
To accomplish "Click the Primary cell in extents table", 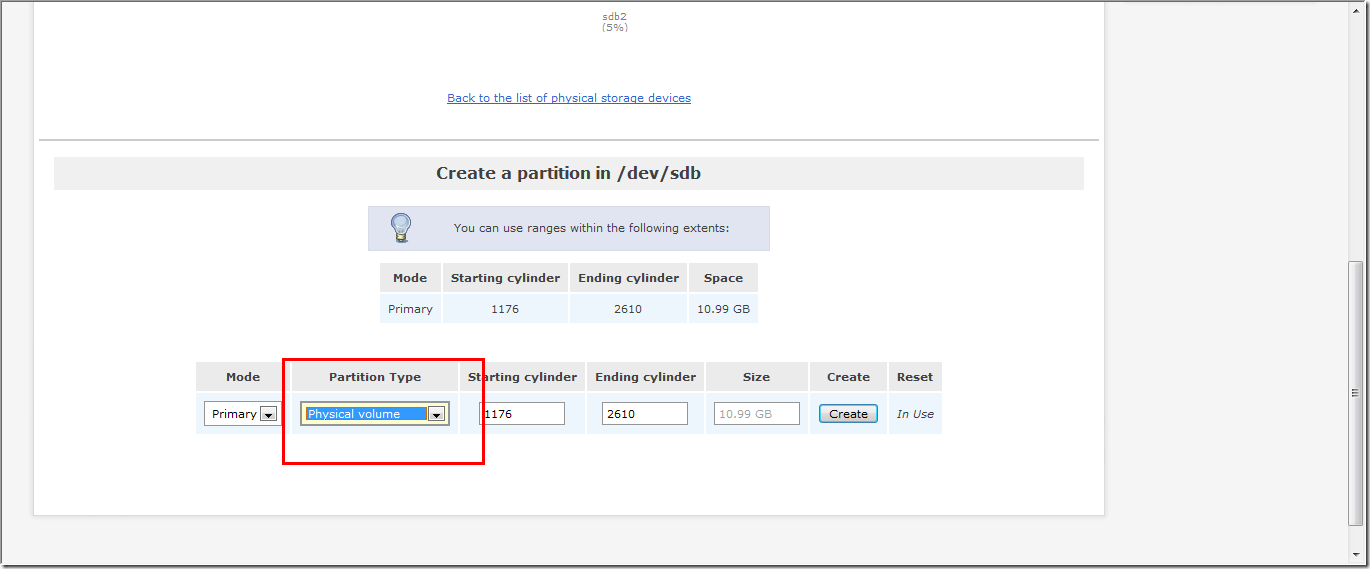I will click(x=410, y=309).
